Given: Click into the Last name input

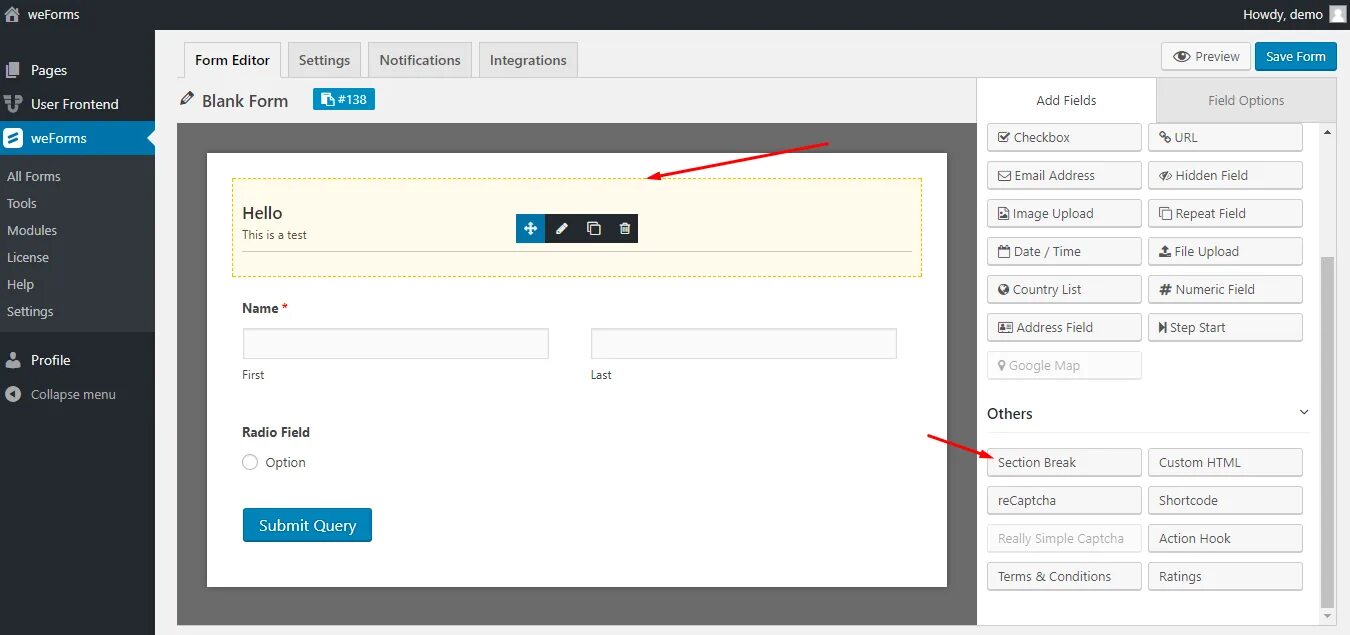Looking at the screenshot, I should click(x=744, y=343).
